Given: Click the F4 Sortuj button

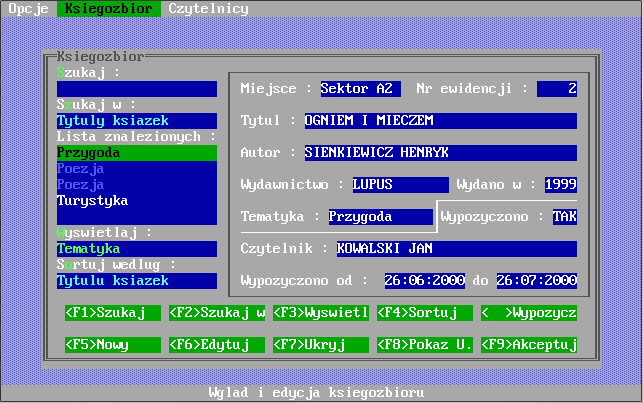Looking at the screenshot, I should [x=425, y=313].
